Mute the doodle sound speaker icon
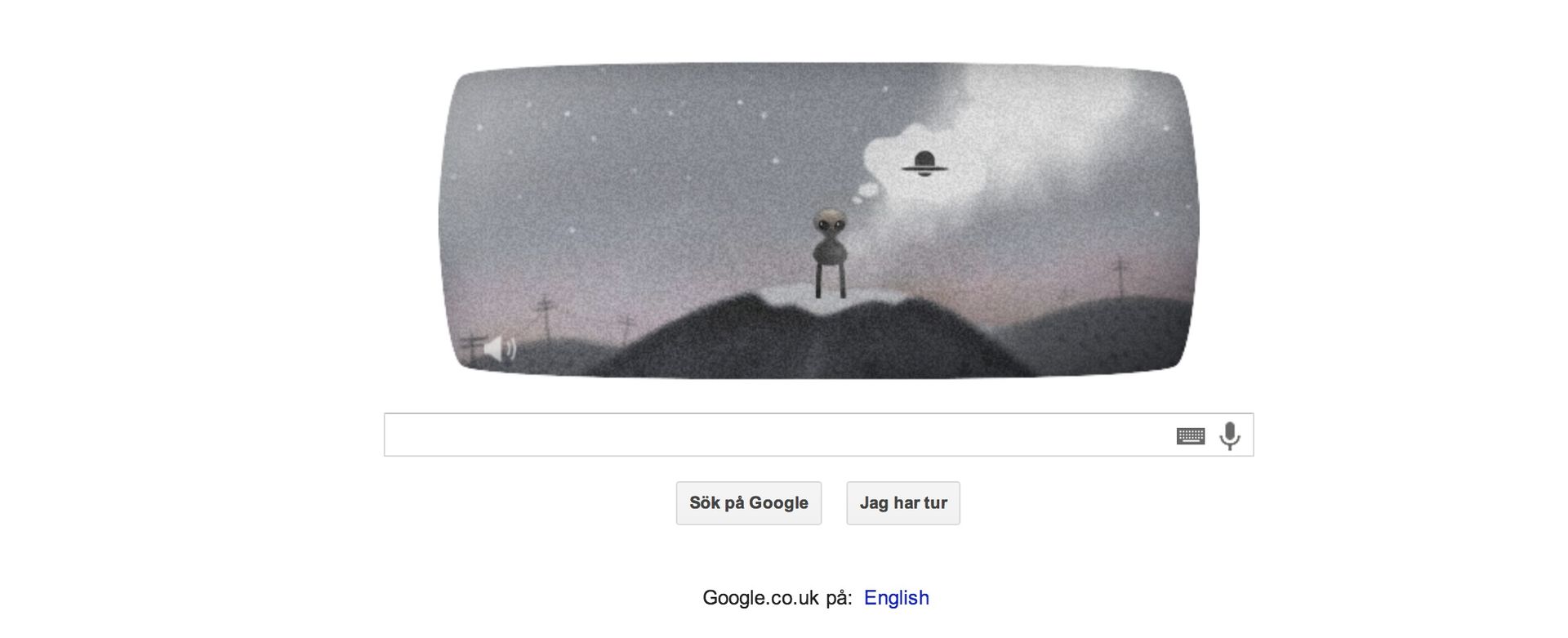Screen dimensions: 1568x638 click(x=500, y=349)
